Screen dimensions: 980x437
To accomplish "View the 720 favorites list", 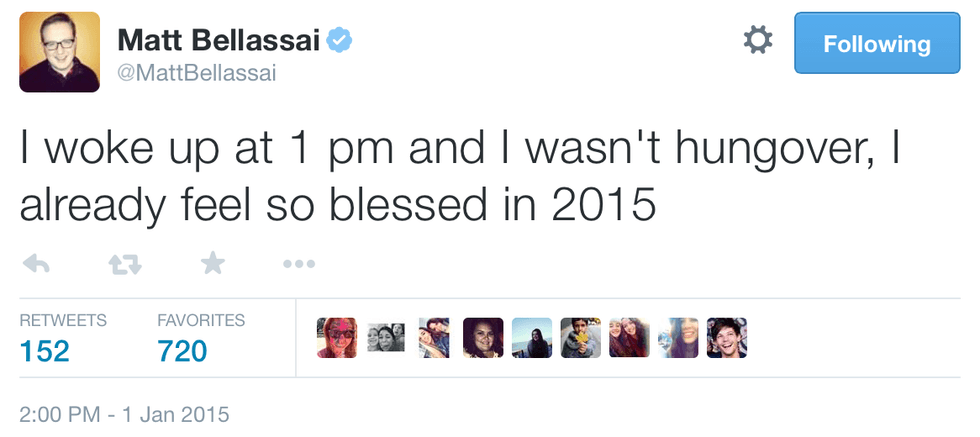I will (x=182, y=351).
